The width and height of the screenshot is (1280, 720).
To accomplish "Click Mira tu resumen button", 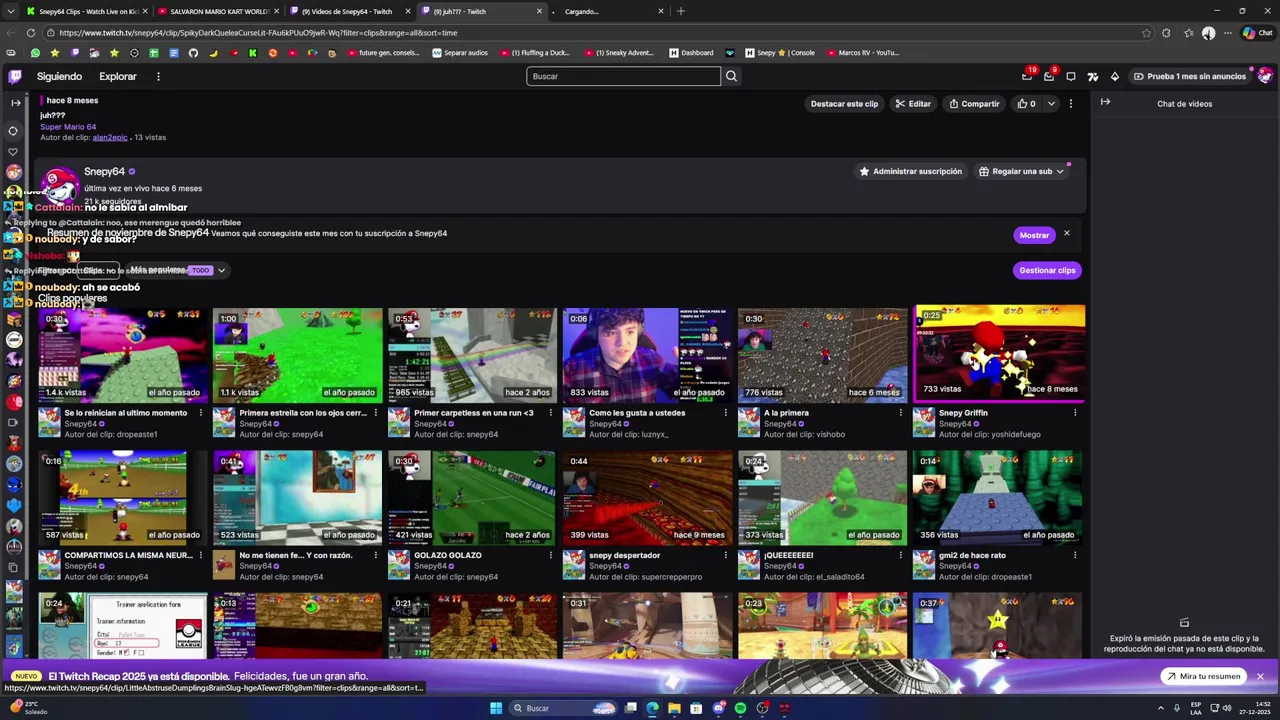I will click(x=1202, y=677).
